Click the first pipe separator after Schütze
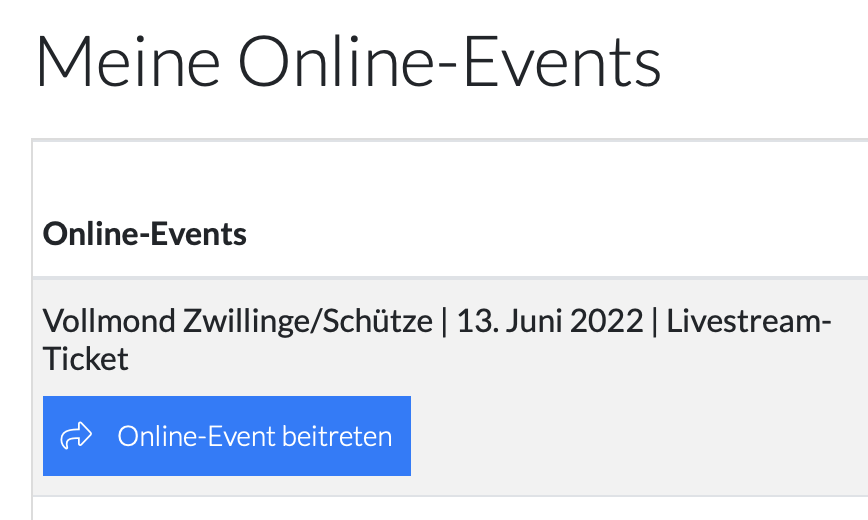This screenshot has width=868, height=520. tap(443, 322)
